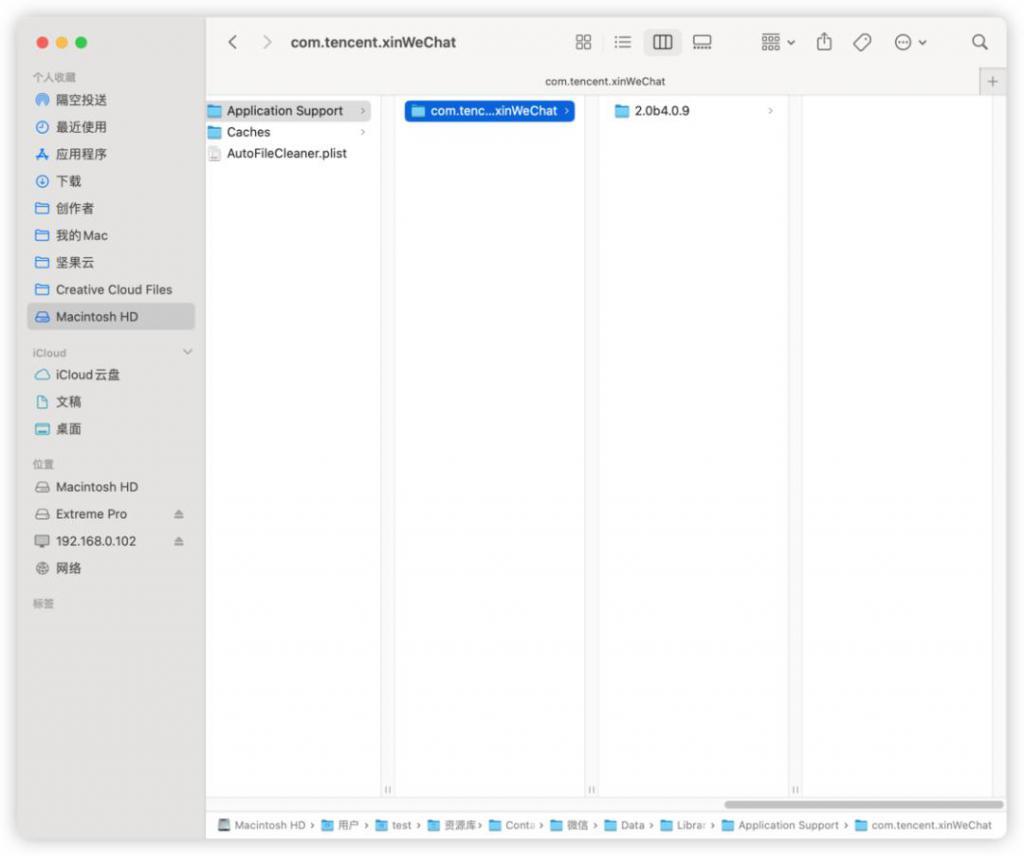This screenshot has height=856, width=1024.
Task: Jump to Data in the path bar
Action: coord(624,825)
